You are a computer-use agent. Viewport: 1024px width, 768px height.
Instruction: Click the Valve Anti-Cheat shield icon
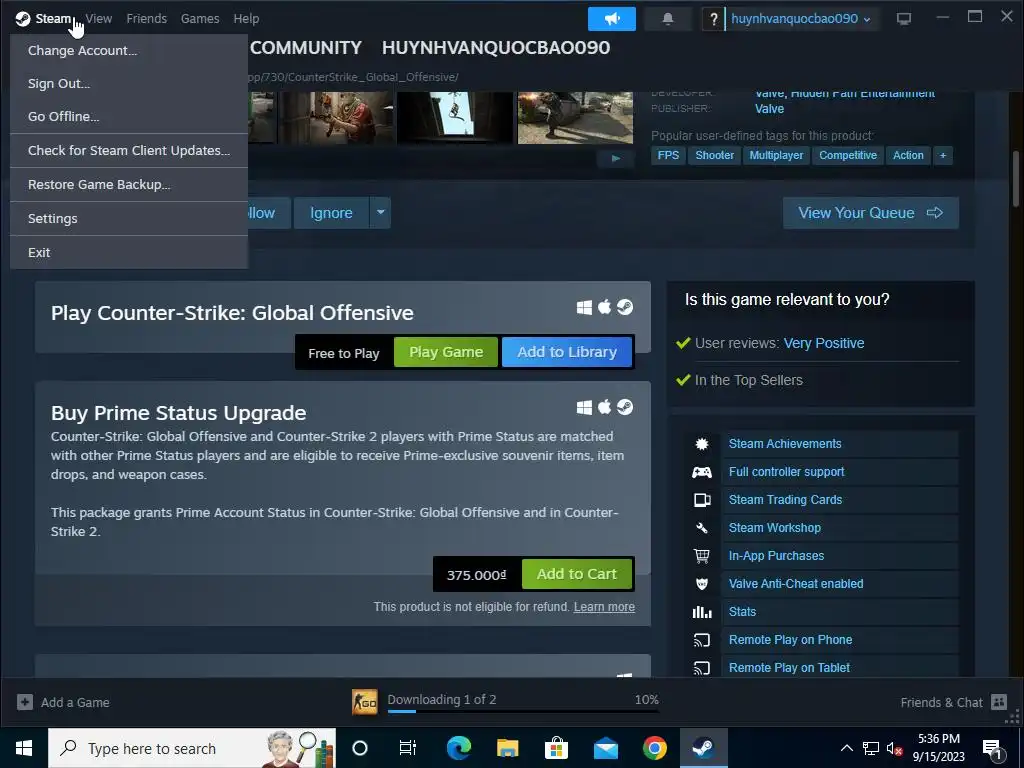click(702, 584)
